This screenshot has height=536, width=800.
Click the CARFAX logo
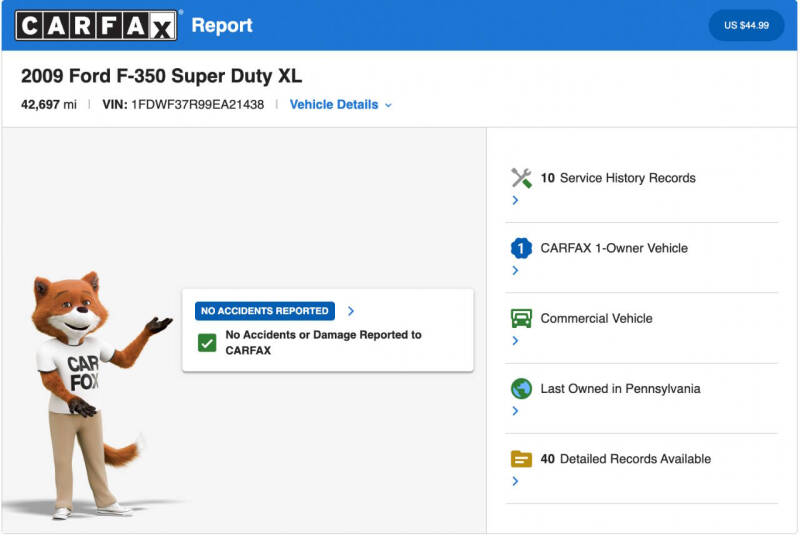pos(96,25)
